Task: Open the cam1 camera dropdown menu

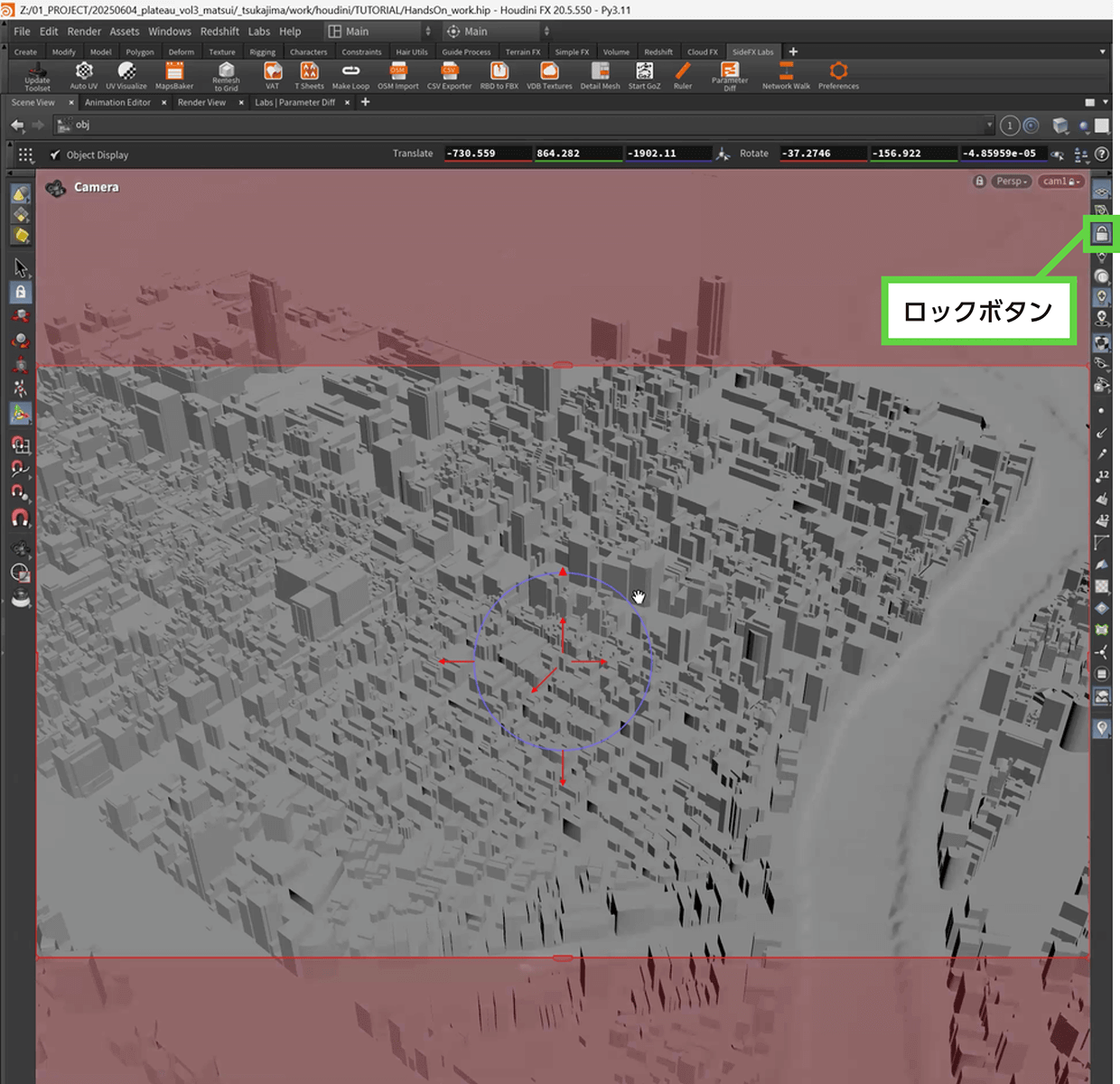Action: point(1059,182)
